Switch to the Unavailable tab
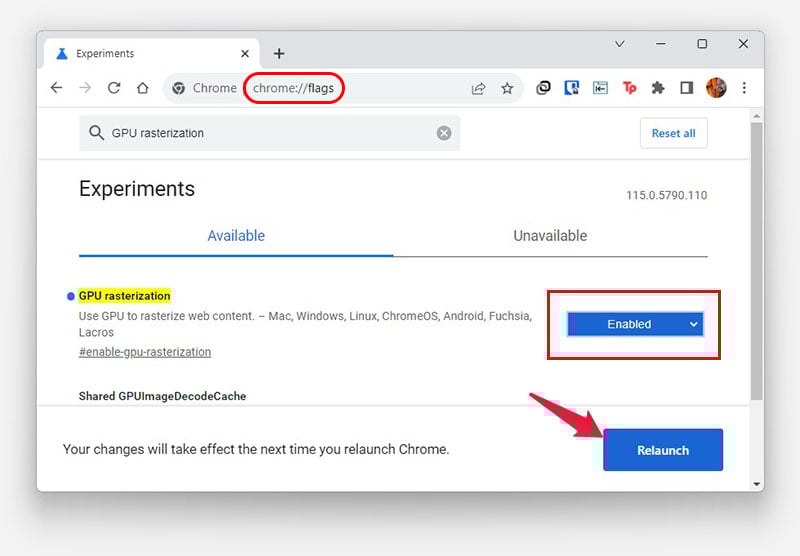Viewport: 800px width, 556px height. click(550, 236)
